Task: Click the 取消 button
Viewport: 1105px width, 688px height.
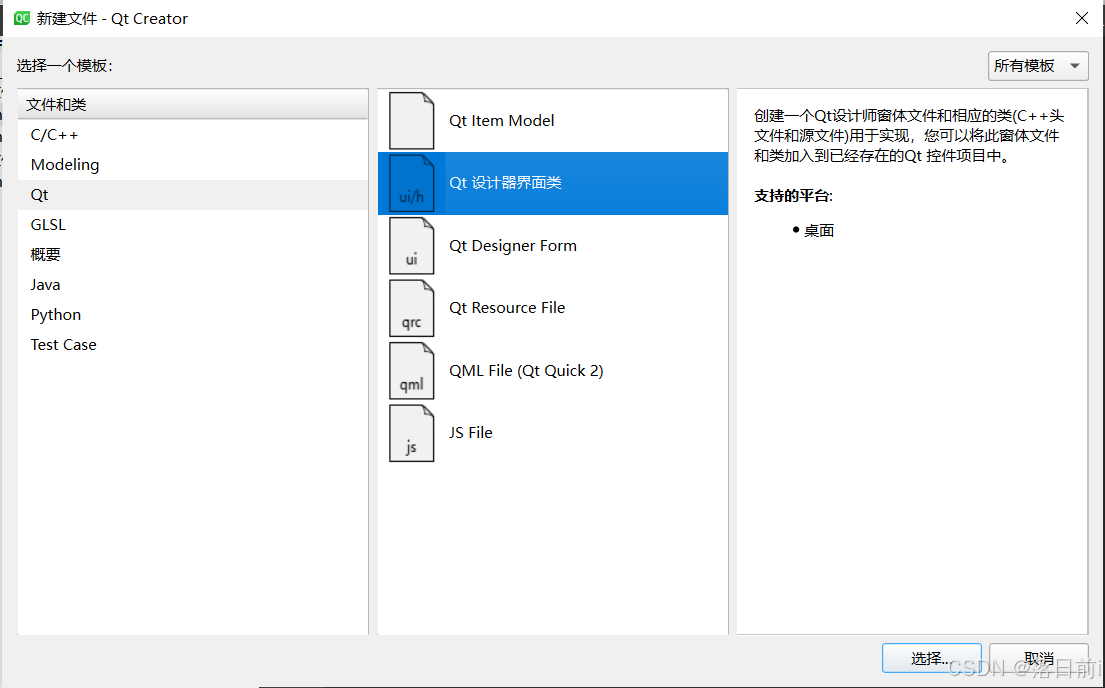Action: pyautogui.click(x=1039, y=658)
